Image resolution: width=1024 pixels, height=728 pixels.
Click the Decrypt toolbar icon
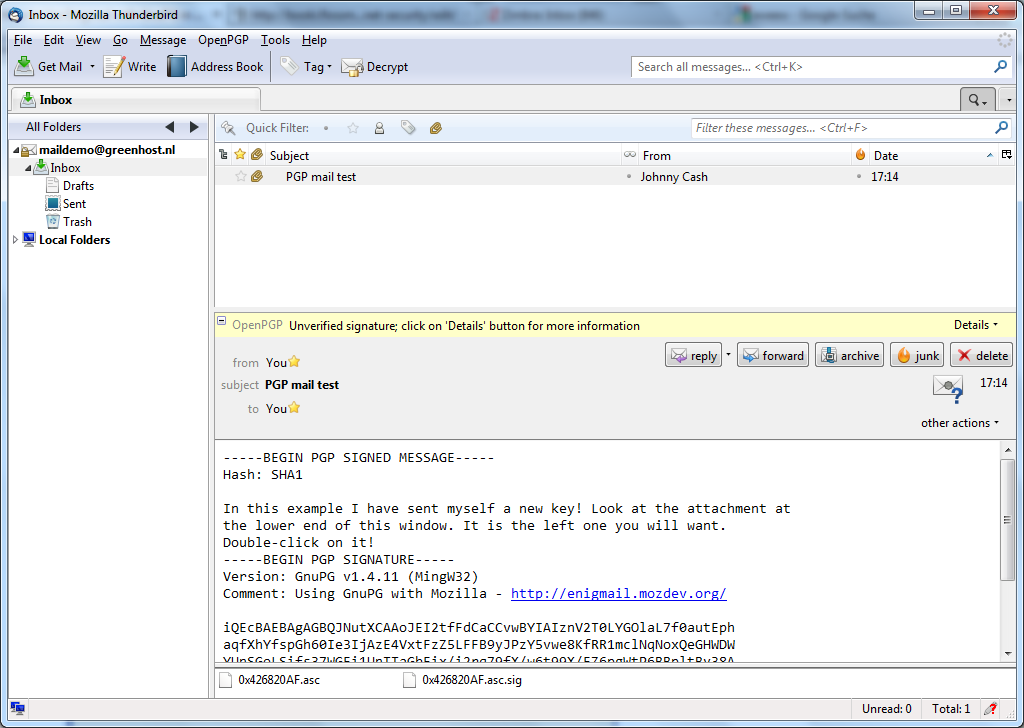[x=352, y=67]
